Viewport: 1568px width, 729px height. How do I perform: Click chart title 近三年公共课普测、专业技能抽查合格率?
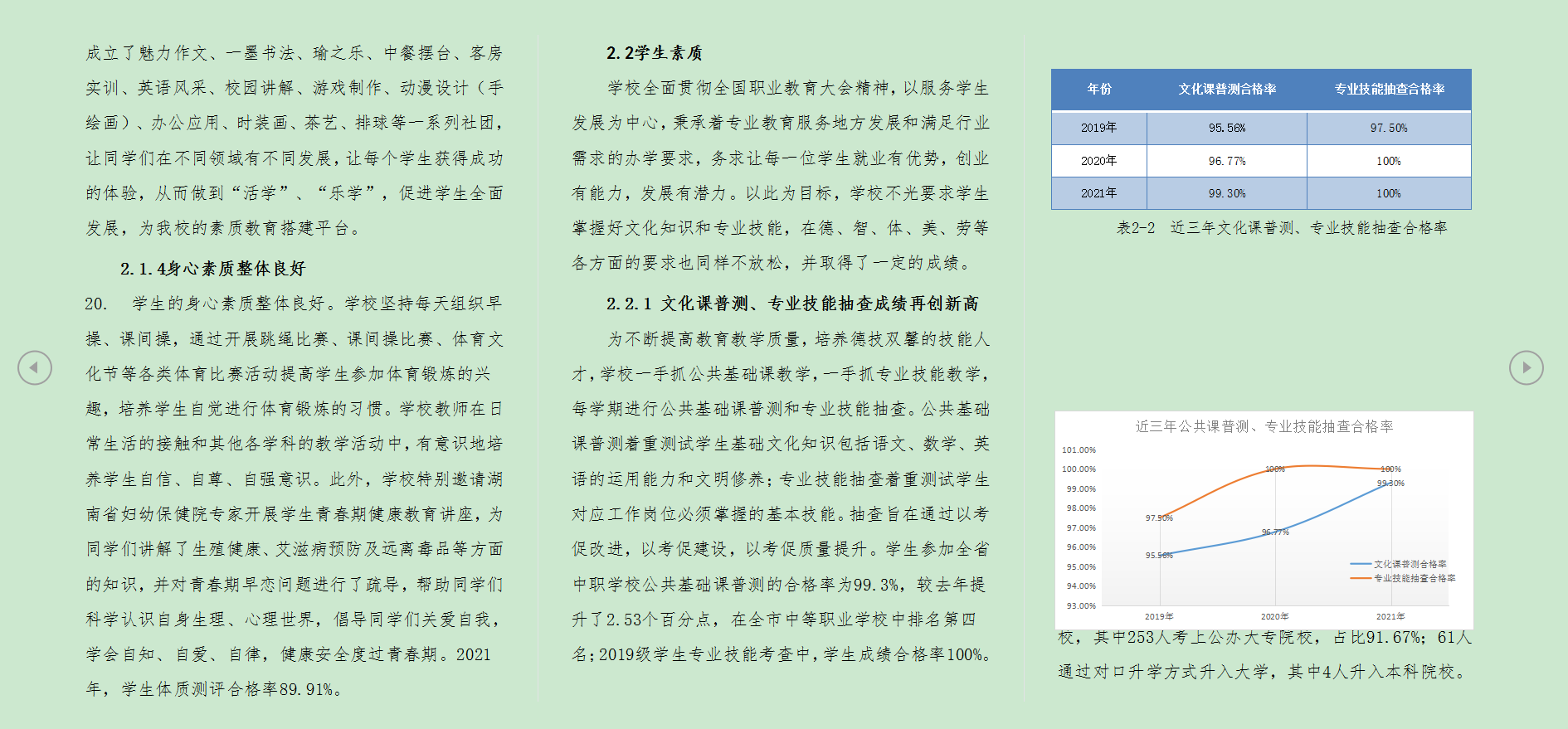[1264, 426]
